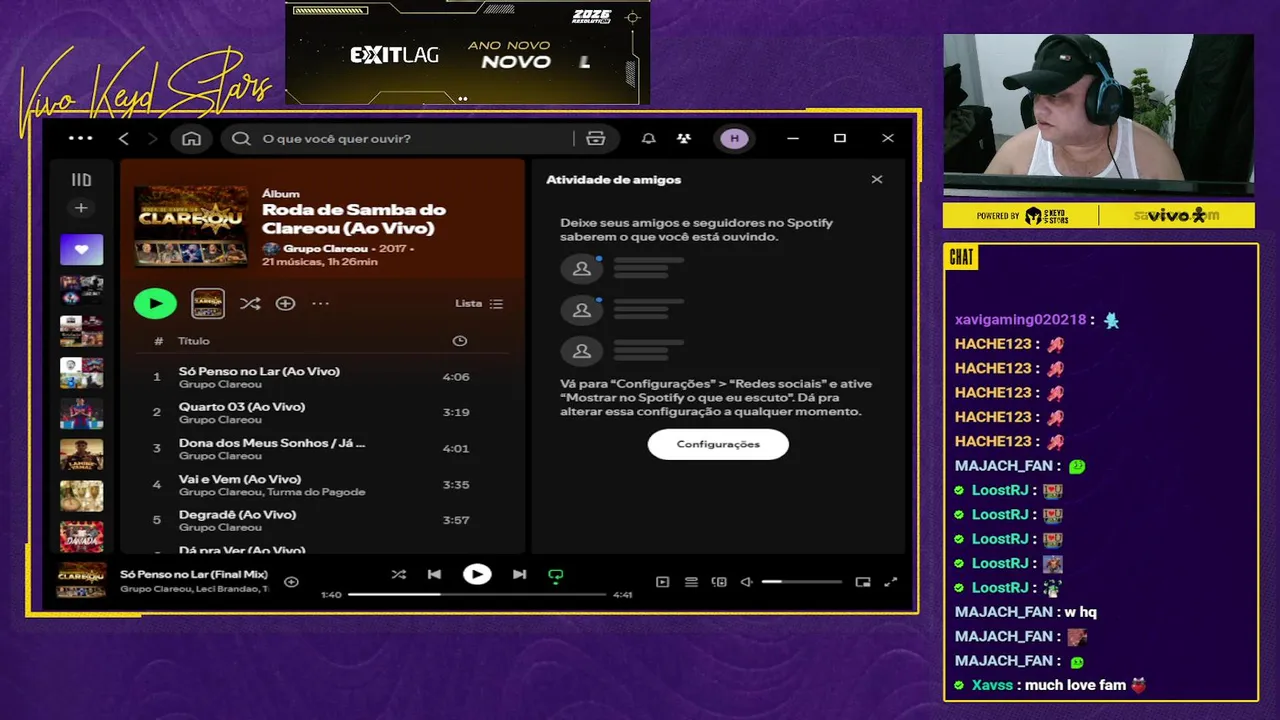
Task: Open the Spotify Home page
Action: [191, 139]
